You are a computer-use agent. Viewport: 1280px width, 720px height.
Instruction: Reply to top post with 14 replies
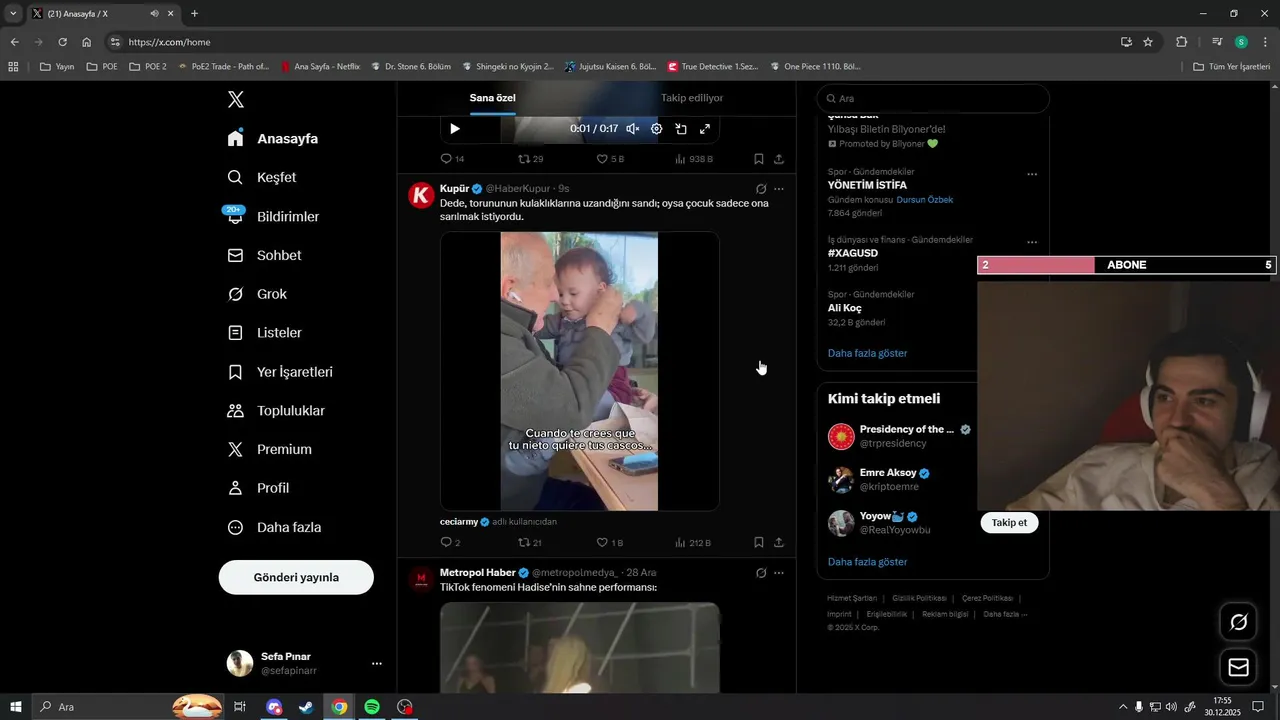click(452, 159)
